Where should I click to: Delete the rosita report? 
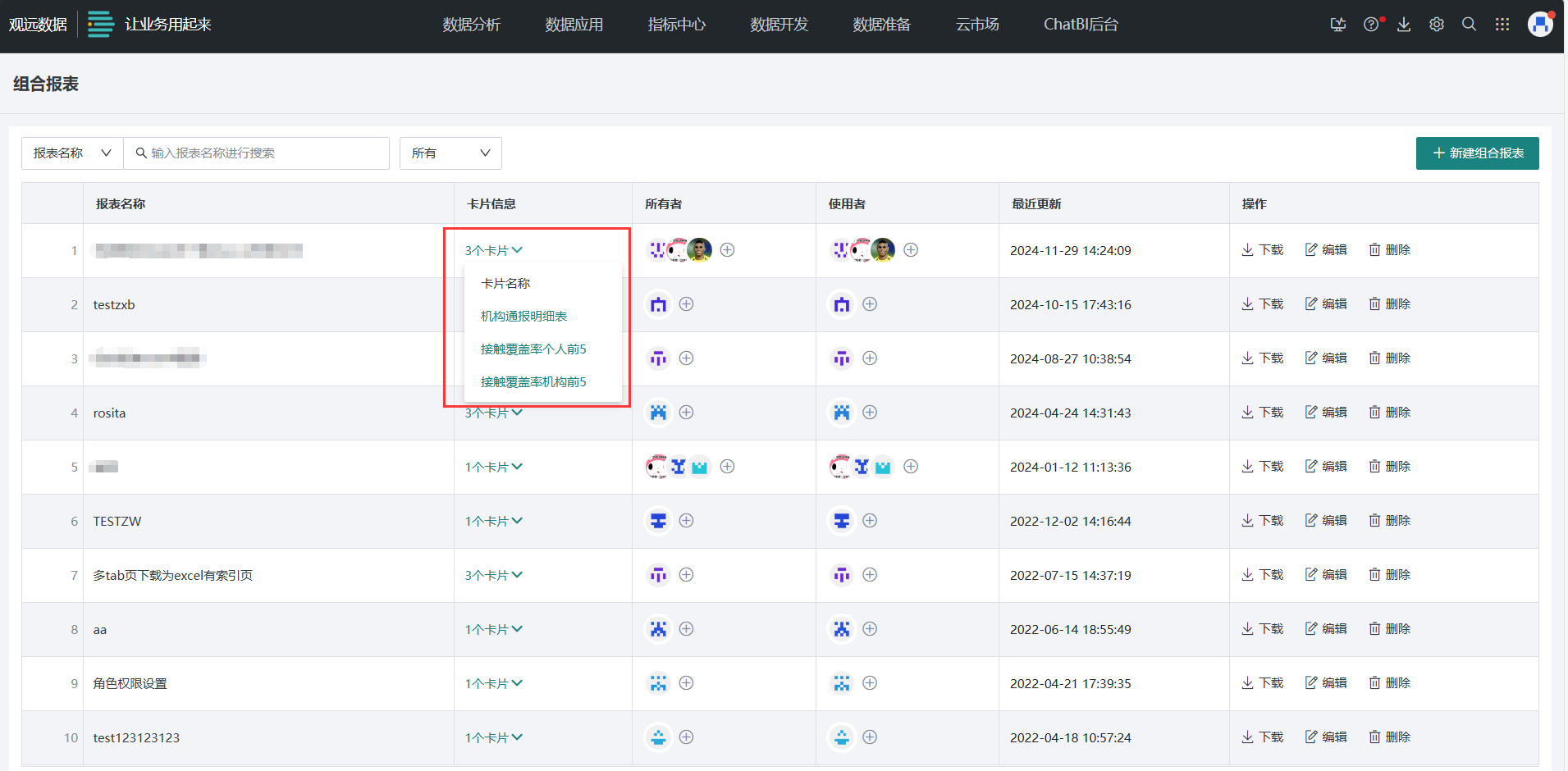pos(1389,413)
